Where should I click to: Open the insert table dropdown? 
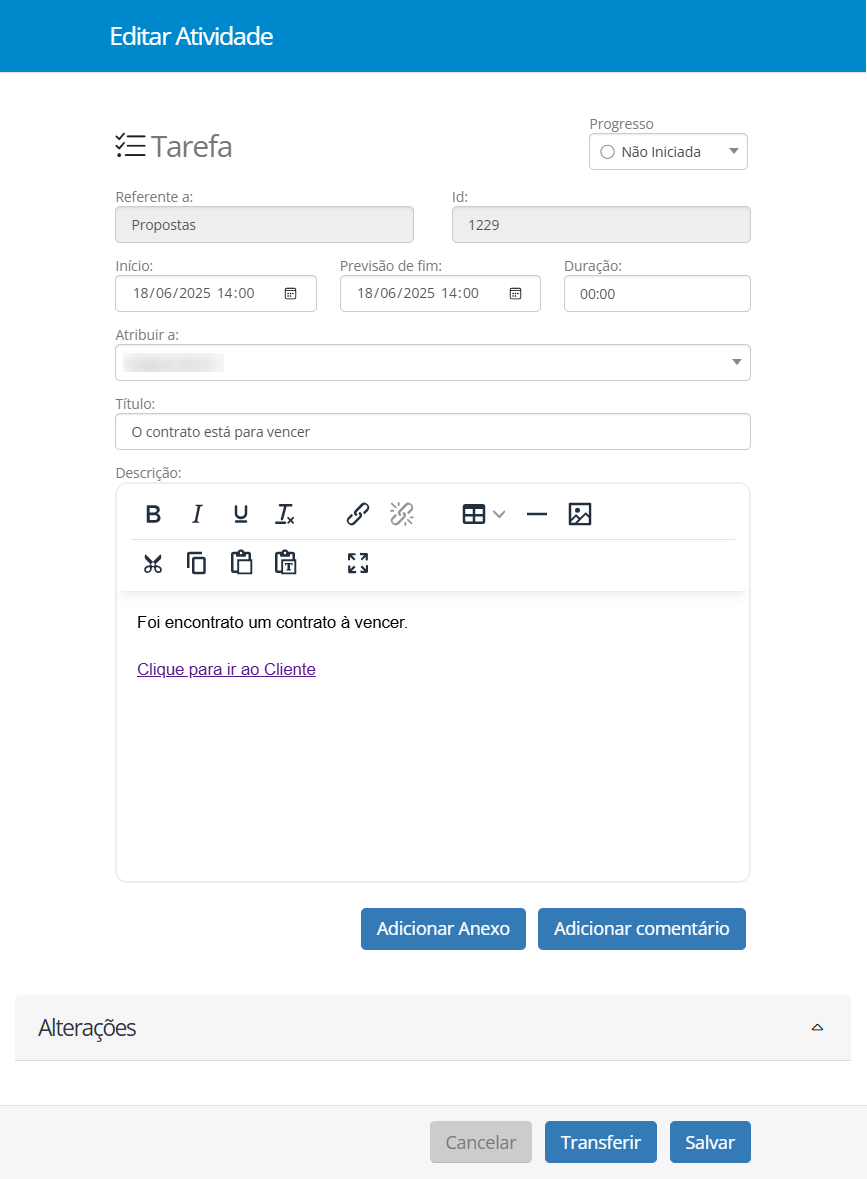484,514
